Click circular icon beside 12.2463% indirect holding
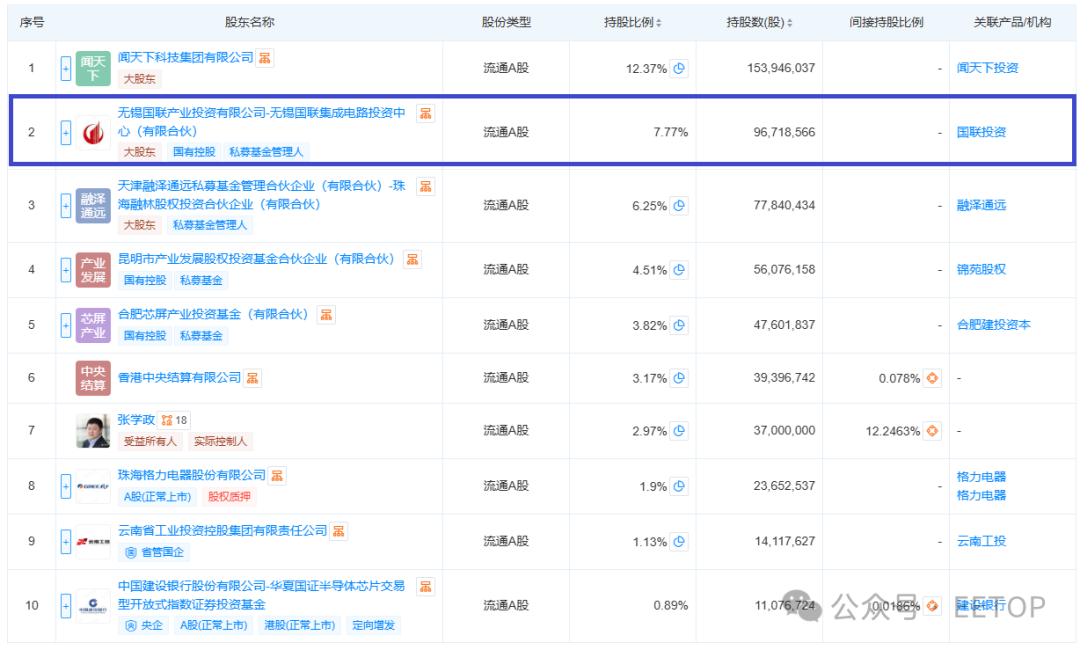Viewport: 1080px width, 650px height. tap(931, 431)
